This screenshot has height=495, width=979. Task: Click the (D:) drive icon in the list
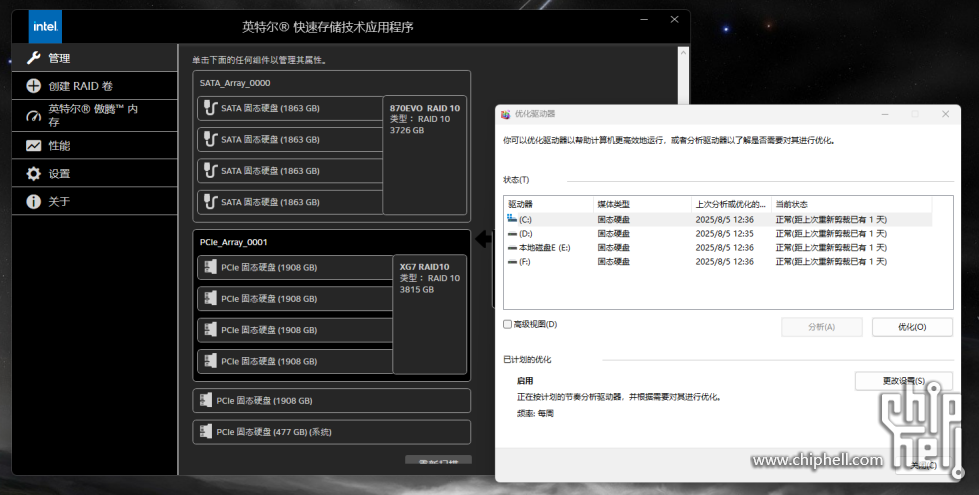(x=512, y=233)
